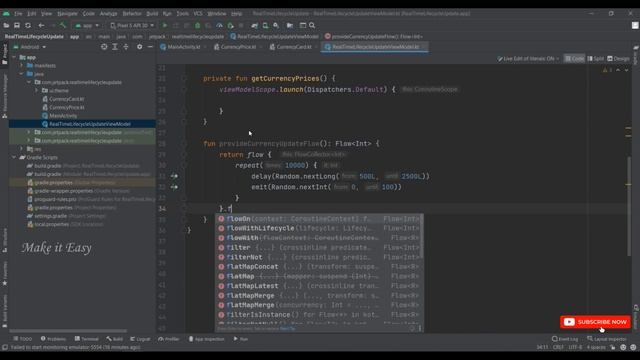Open the TODO tool window
Viewport: 640px width, 360px height.
(x=22, y=339)
